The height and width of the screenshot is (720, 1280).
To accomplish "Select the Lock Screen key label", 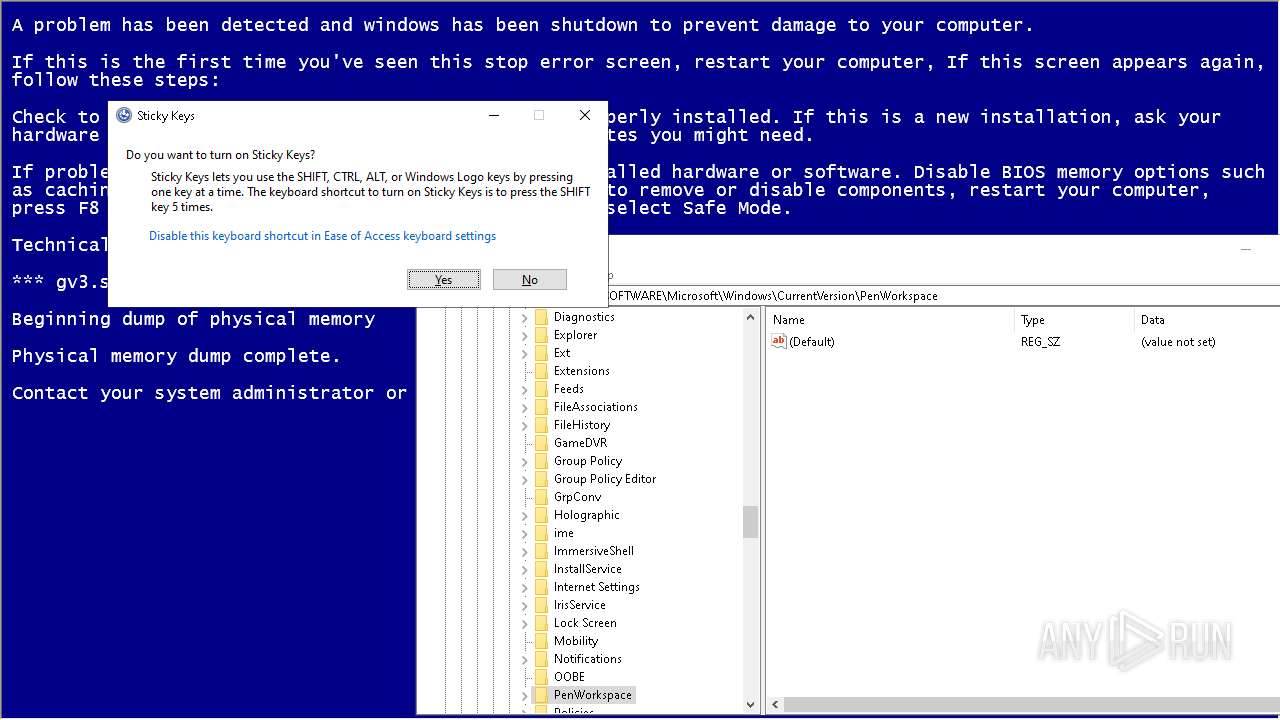I will [x=585, y=623].
